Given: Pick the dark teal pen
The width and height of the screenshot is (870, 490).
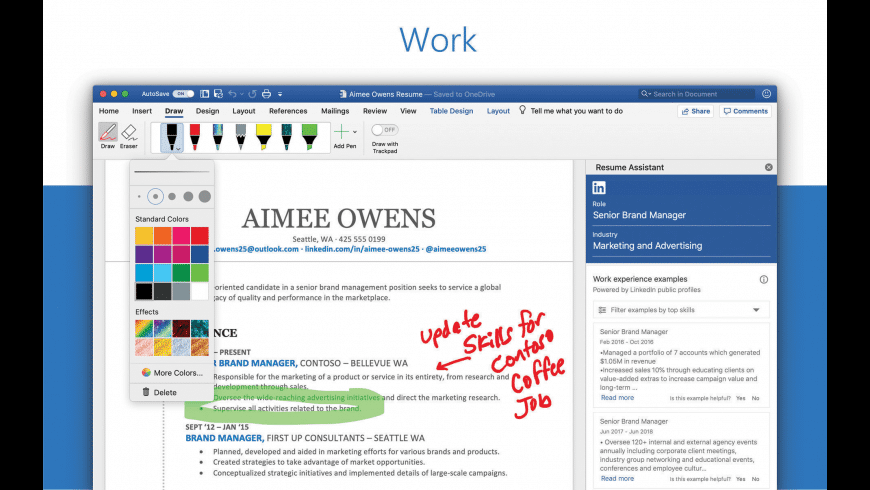Looking at the screenshot, I should tap(286, 137).
